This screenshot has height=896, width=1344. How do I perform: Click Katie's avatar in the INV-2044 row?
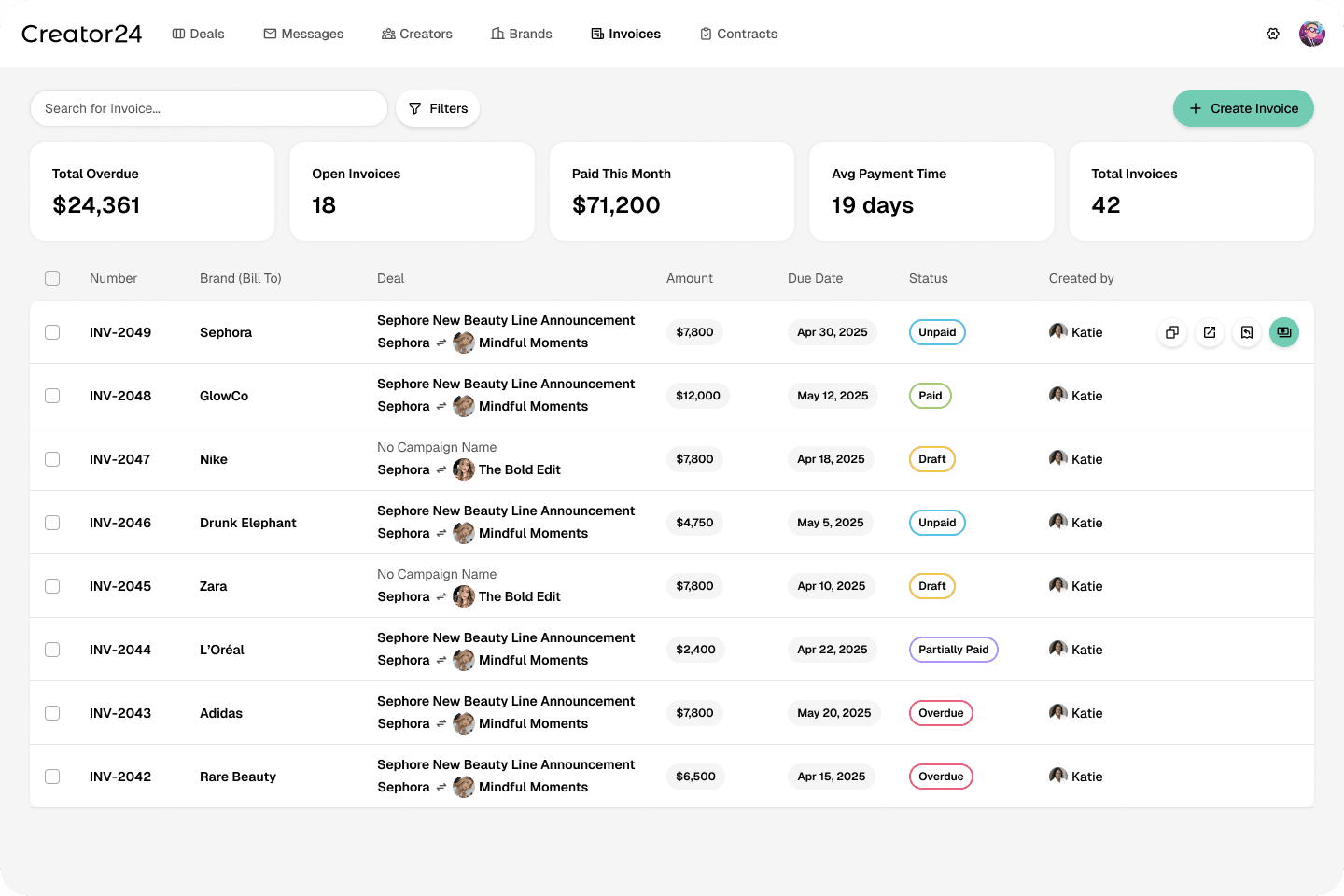click(x=1058, y=649)
